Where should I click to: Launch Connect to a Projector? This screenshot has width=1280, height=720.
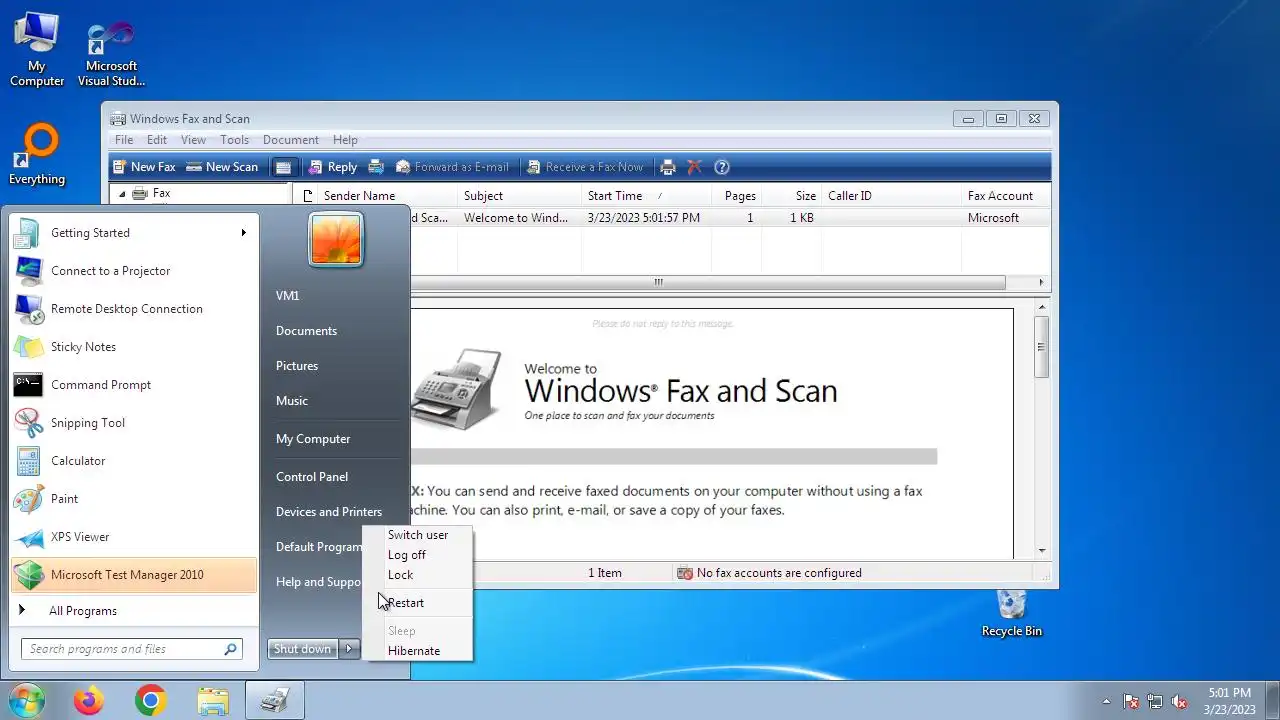(x=132, y=271)
